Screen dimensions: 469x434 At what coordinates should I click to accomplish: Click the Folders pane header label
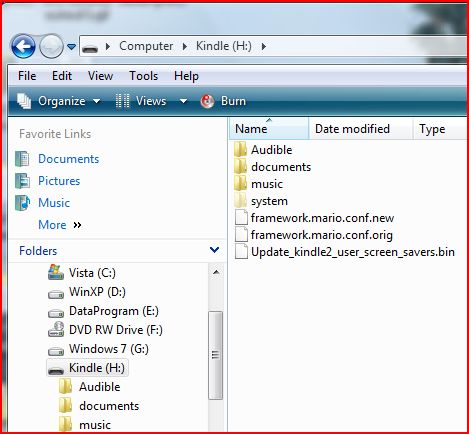(38, 251)
